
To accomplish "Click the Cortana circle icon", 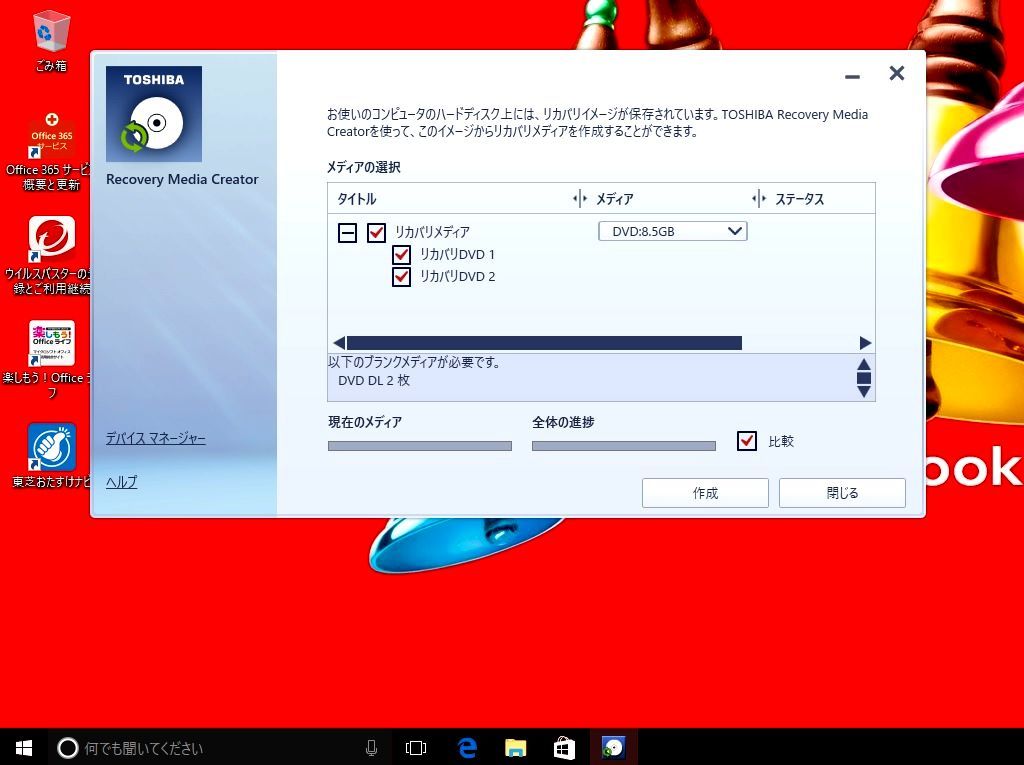I will tap(67, 748).
